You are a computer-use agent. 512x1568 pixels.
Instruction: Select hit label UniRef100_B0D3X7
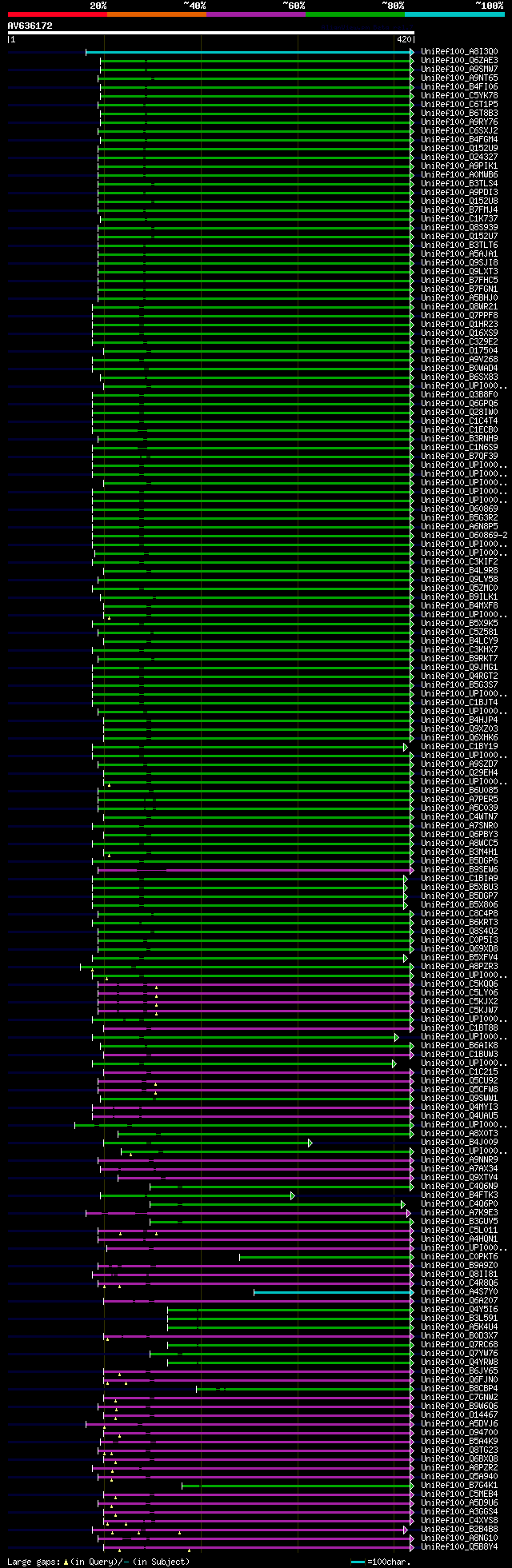pos(459,1336)
